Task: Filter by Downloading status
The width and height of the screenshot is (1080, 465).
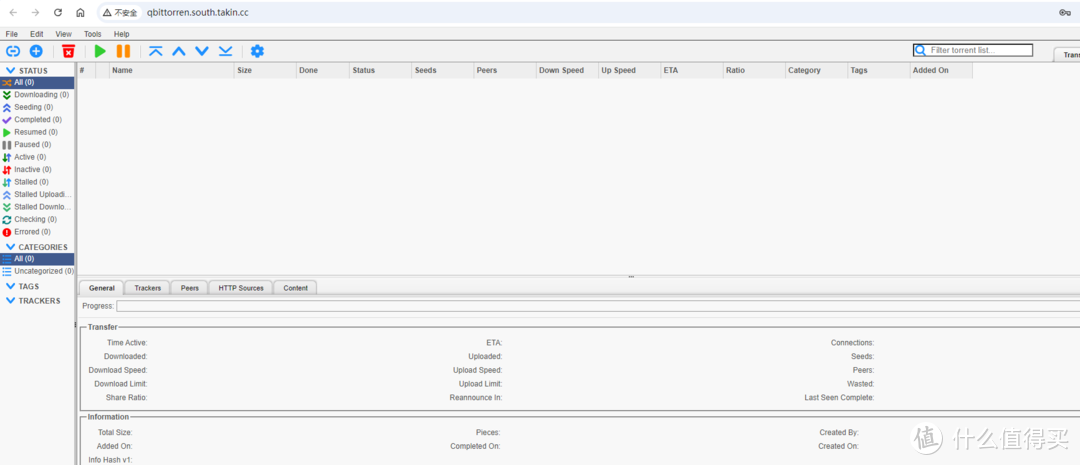Action: click(36, 95)
